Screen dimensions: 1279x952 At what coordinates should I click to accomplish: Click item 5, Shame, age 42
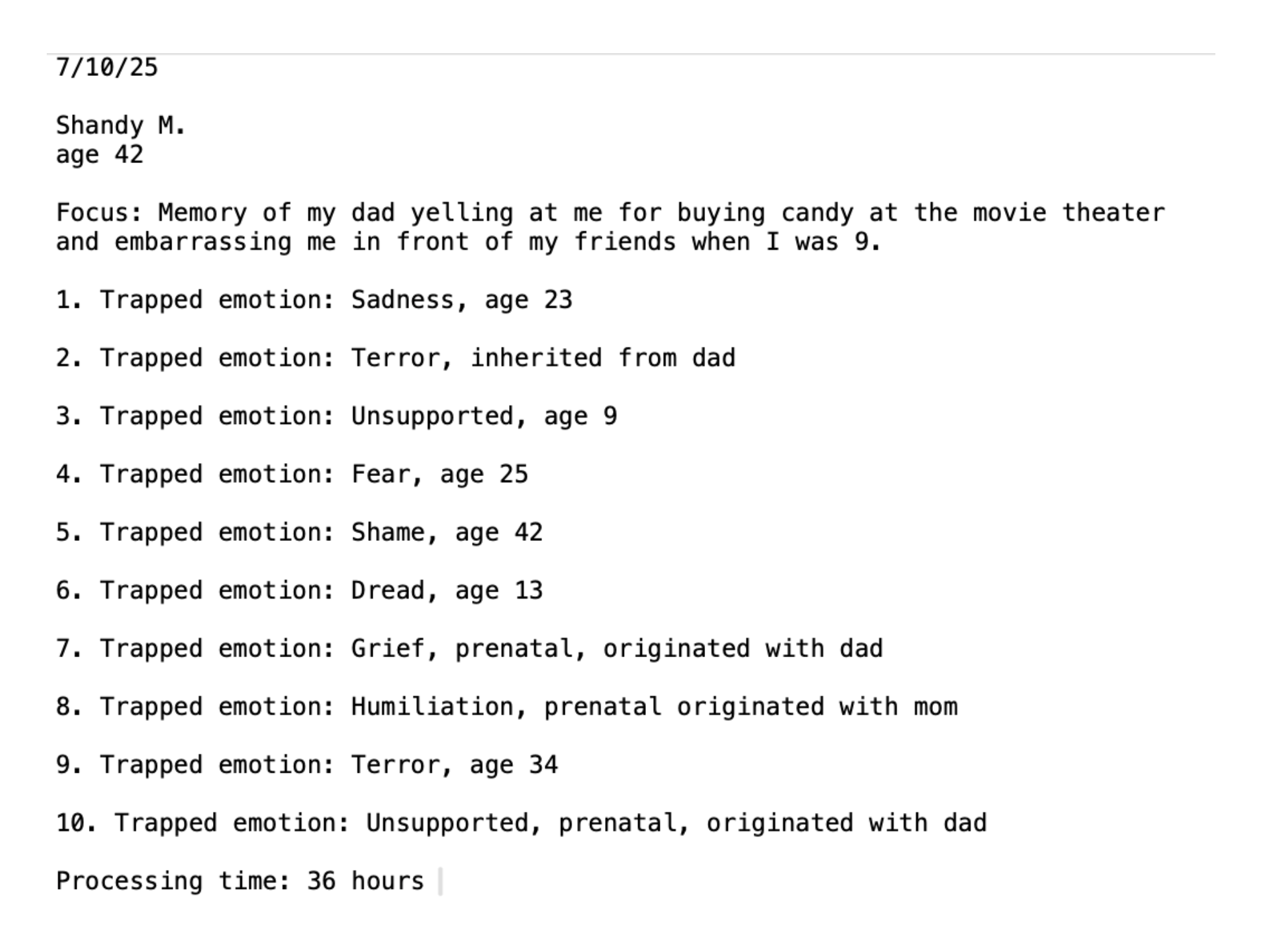299,532
